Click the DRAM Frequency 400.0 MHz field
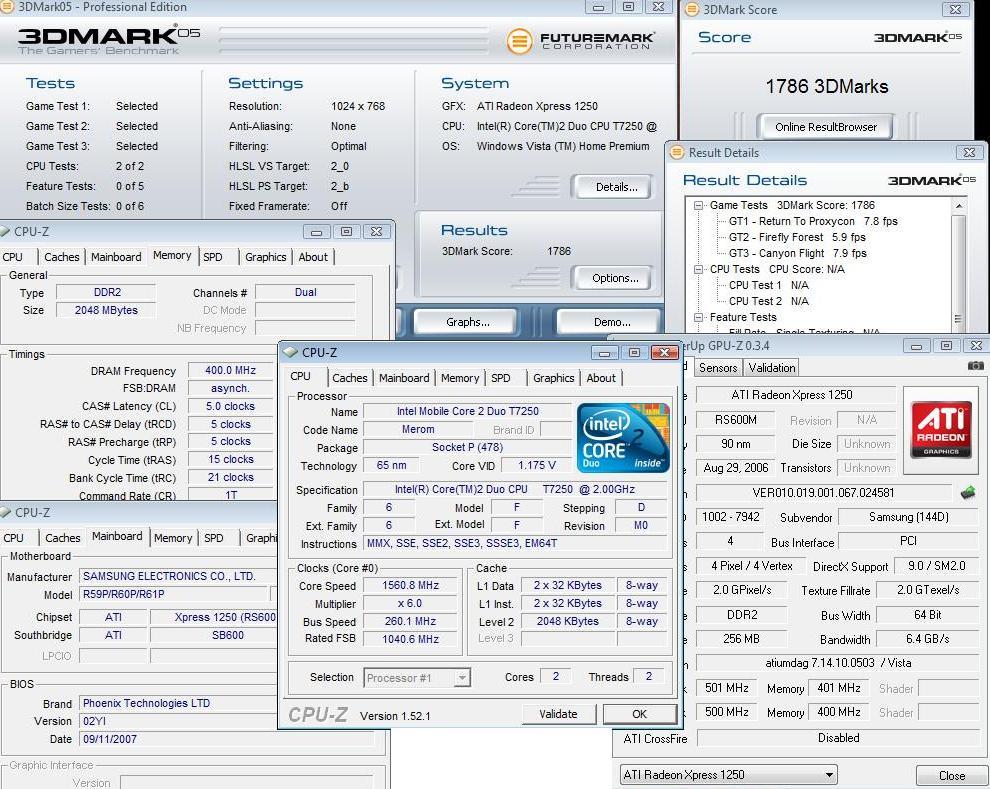Screen dimensions: 990x789 coord(230,371)
